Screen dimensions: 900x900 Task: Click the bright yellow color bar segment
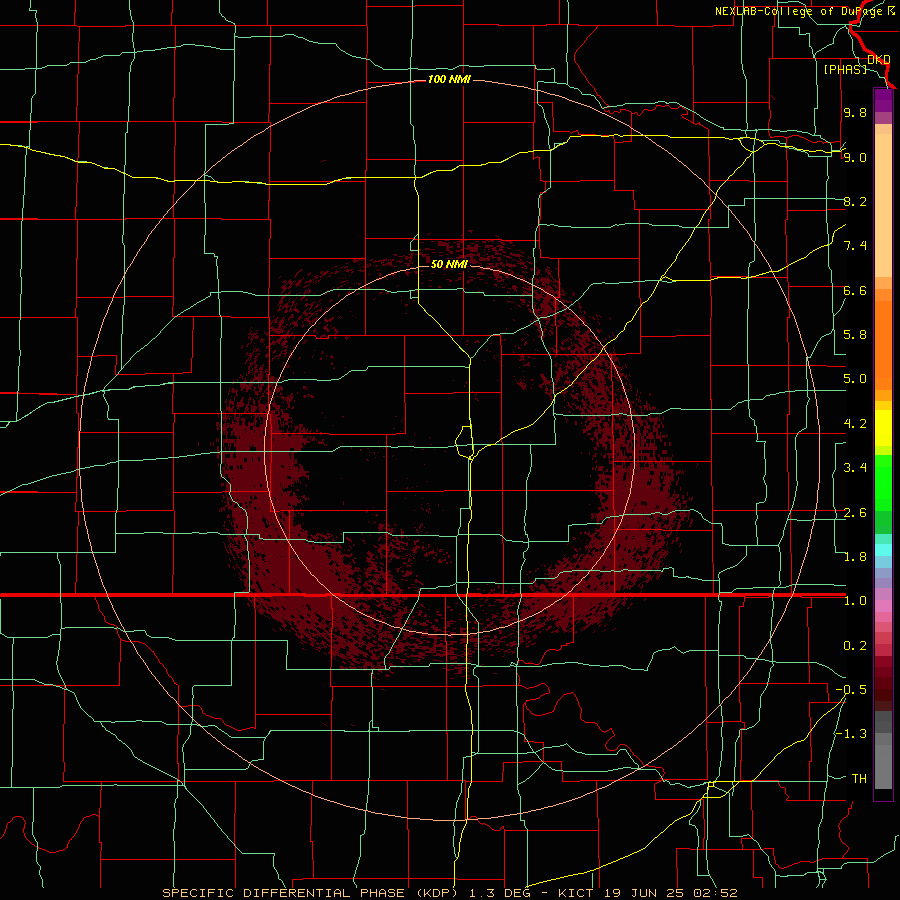883,428
